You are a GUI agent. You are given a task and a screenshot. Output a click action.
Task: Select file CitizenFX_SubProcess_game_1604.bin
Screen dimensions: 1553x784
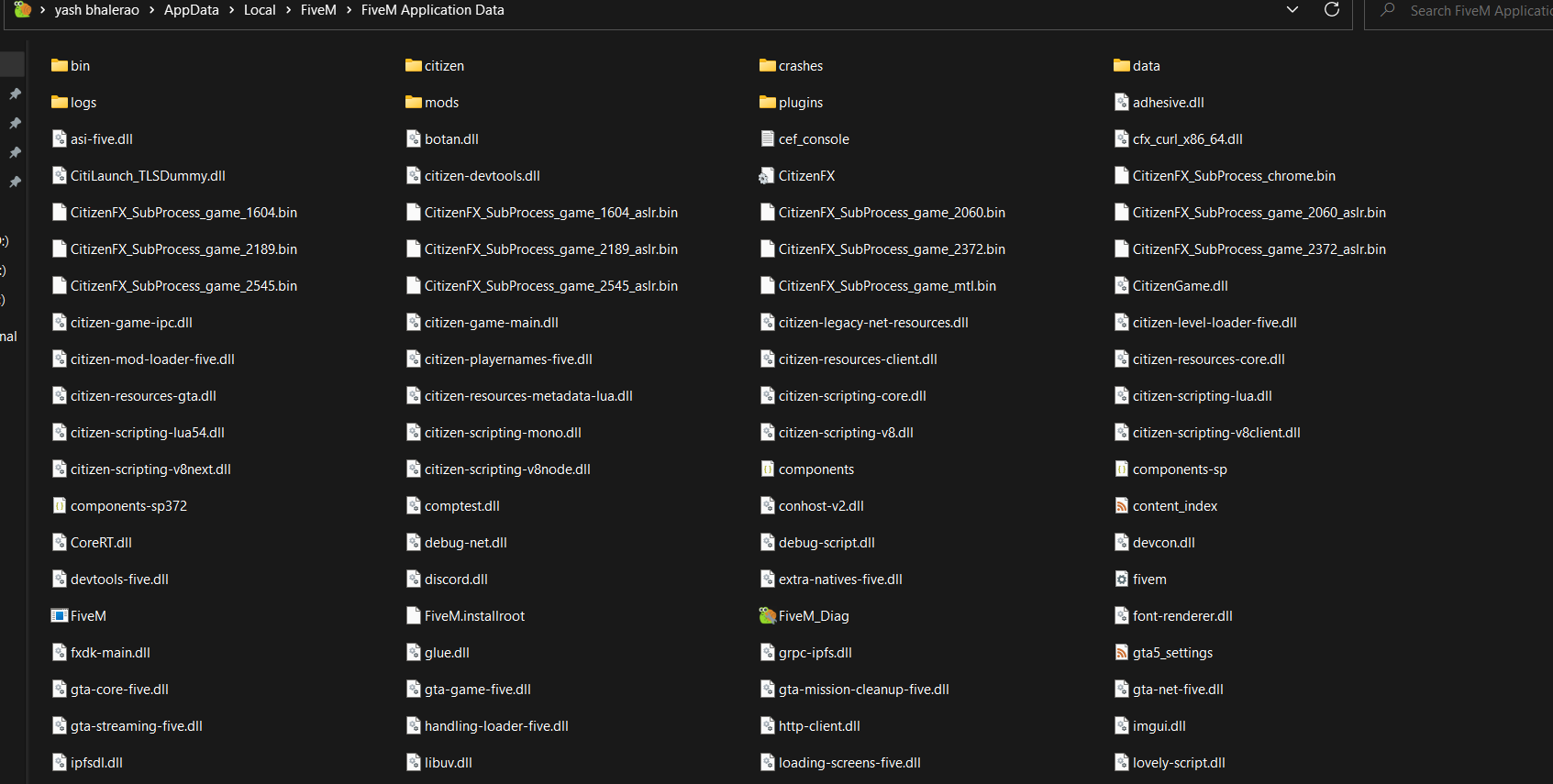(174, 212)
